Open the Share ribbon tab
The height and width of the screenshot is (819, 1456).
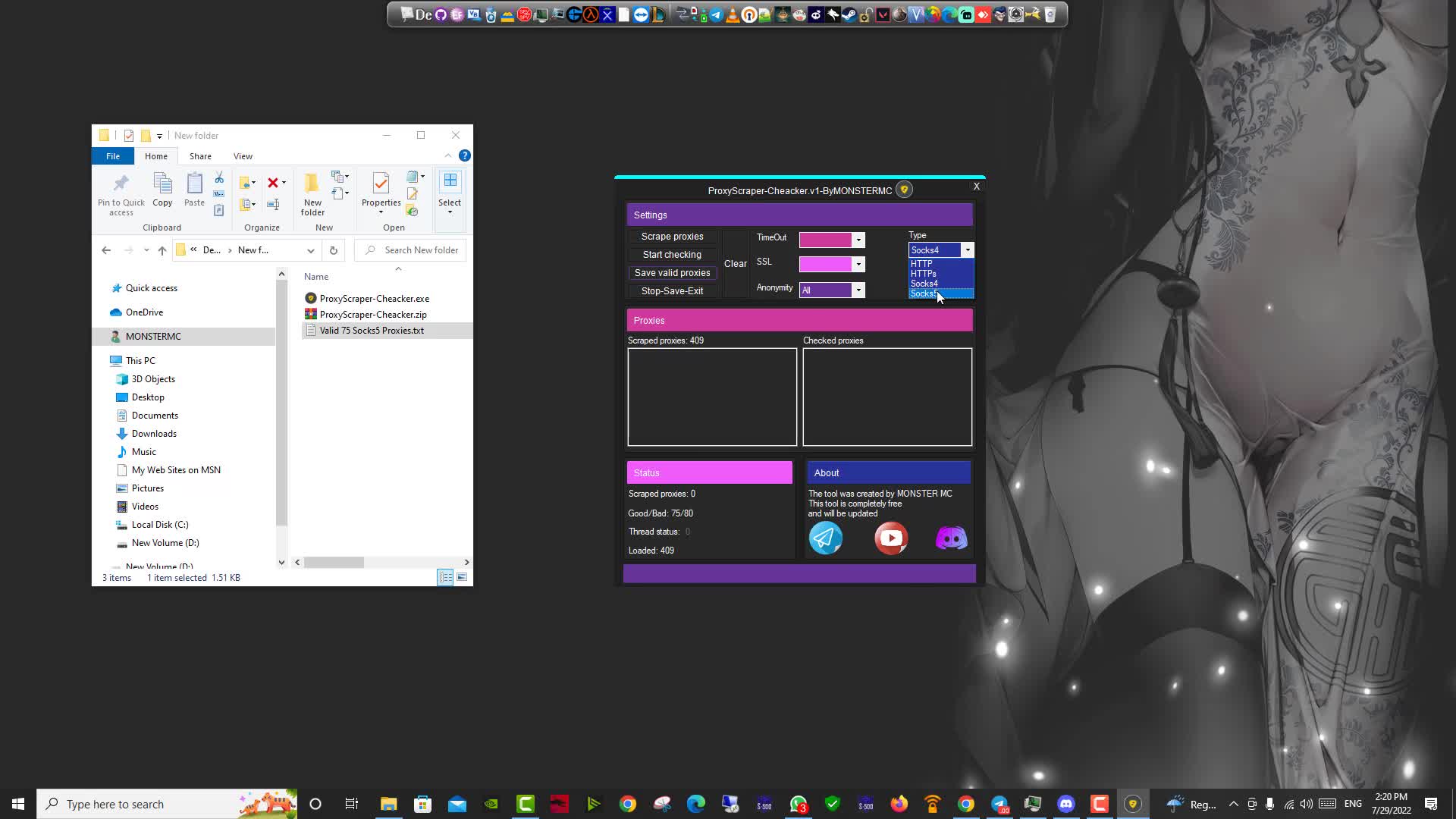click(200, 156)
